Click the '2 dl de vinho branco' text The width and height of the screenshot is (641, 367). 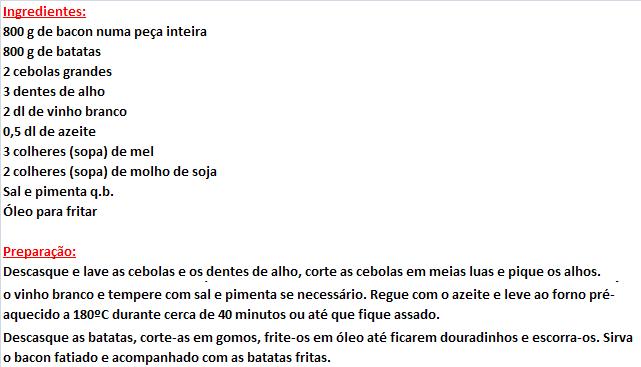pos(65,112)
